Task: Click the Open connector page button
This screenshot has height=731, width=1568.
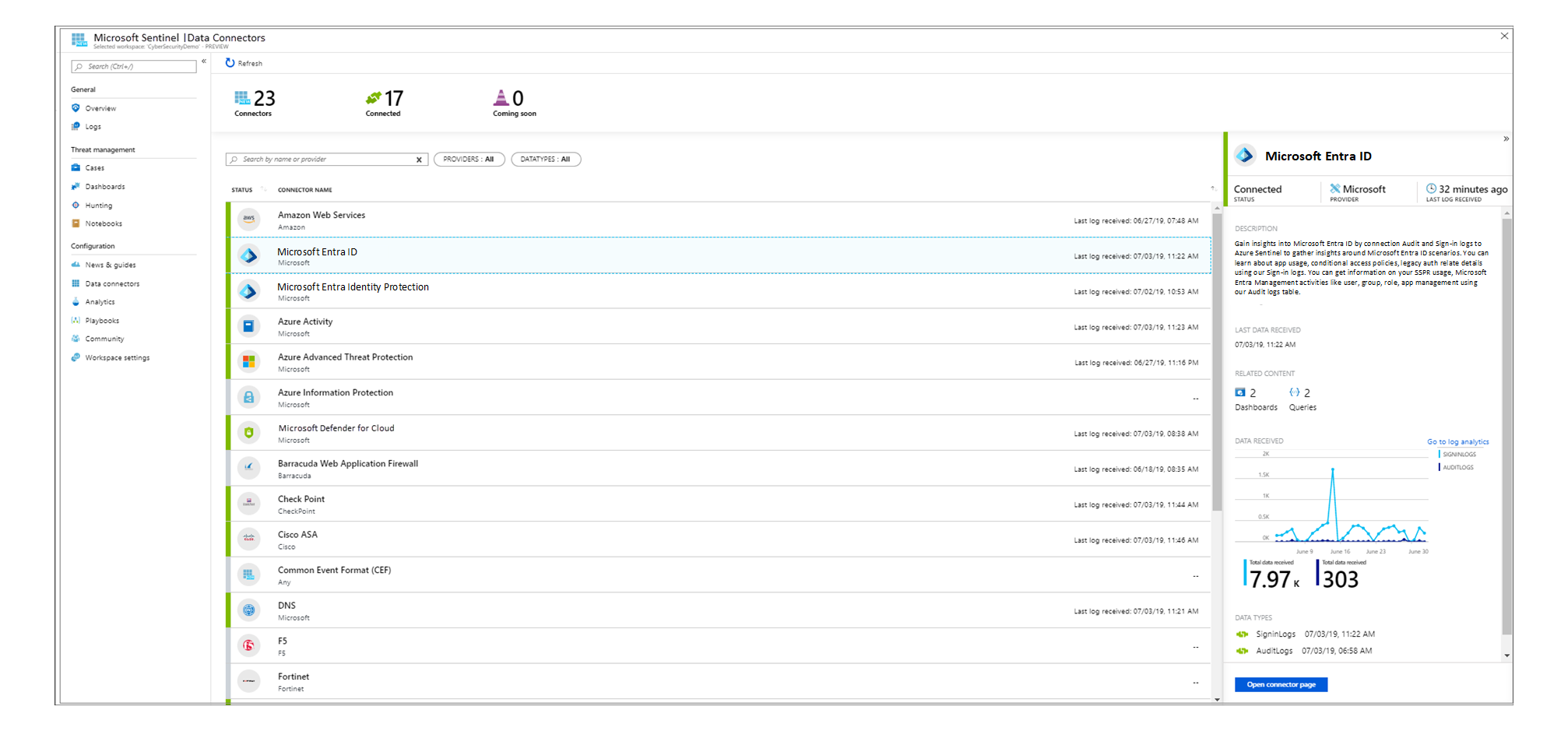Action: pyautogui.click(x=1281, y=685)
